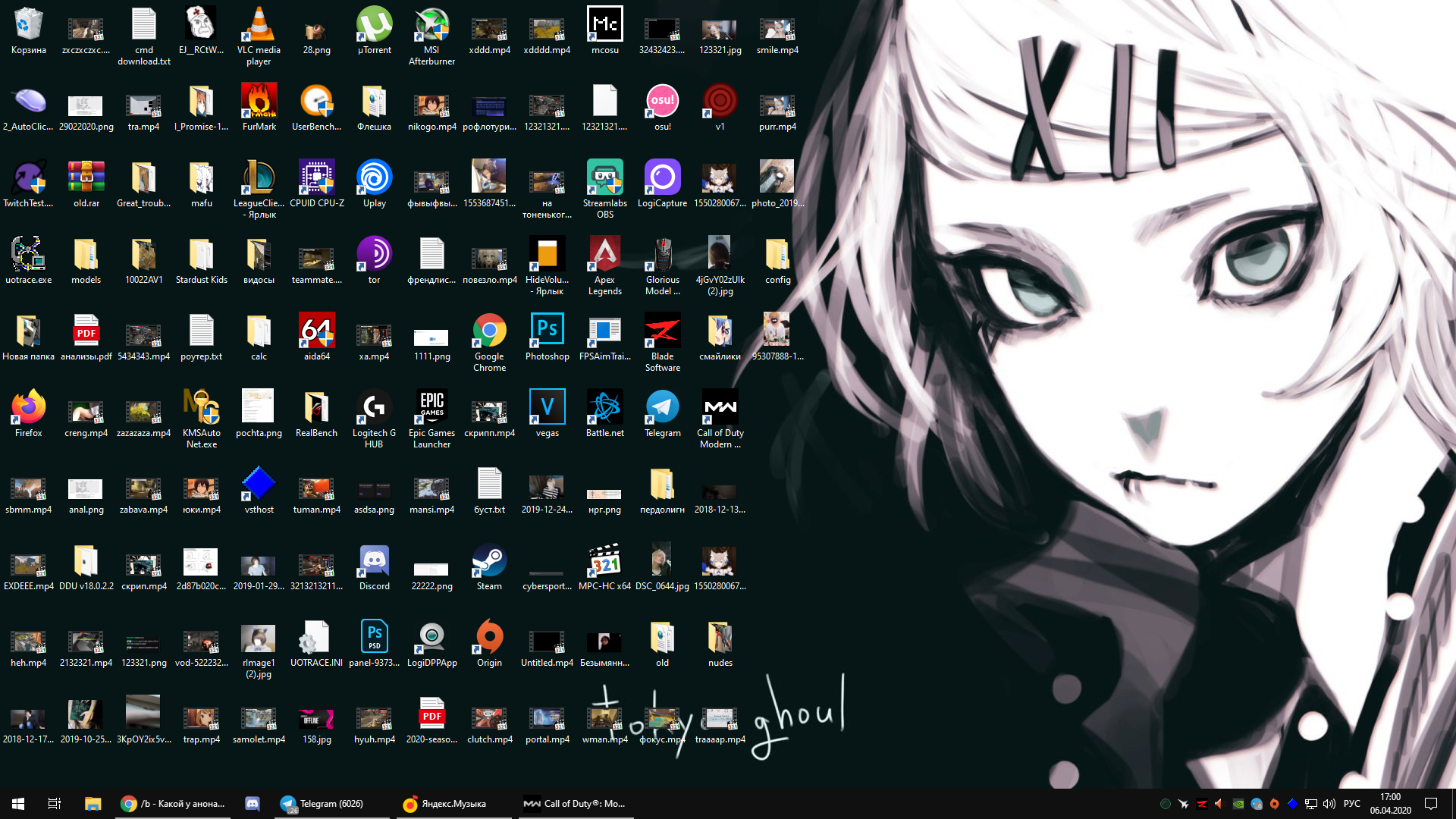
Task: Launch Uplay desktop shortcut
Action: coord(374,185)
